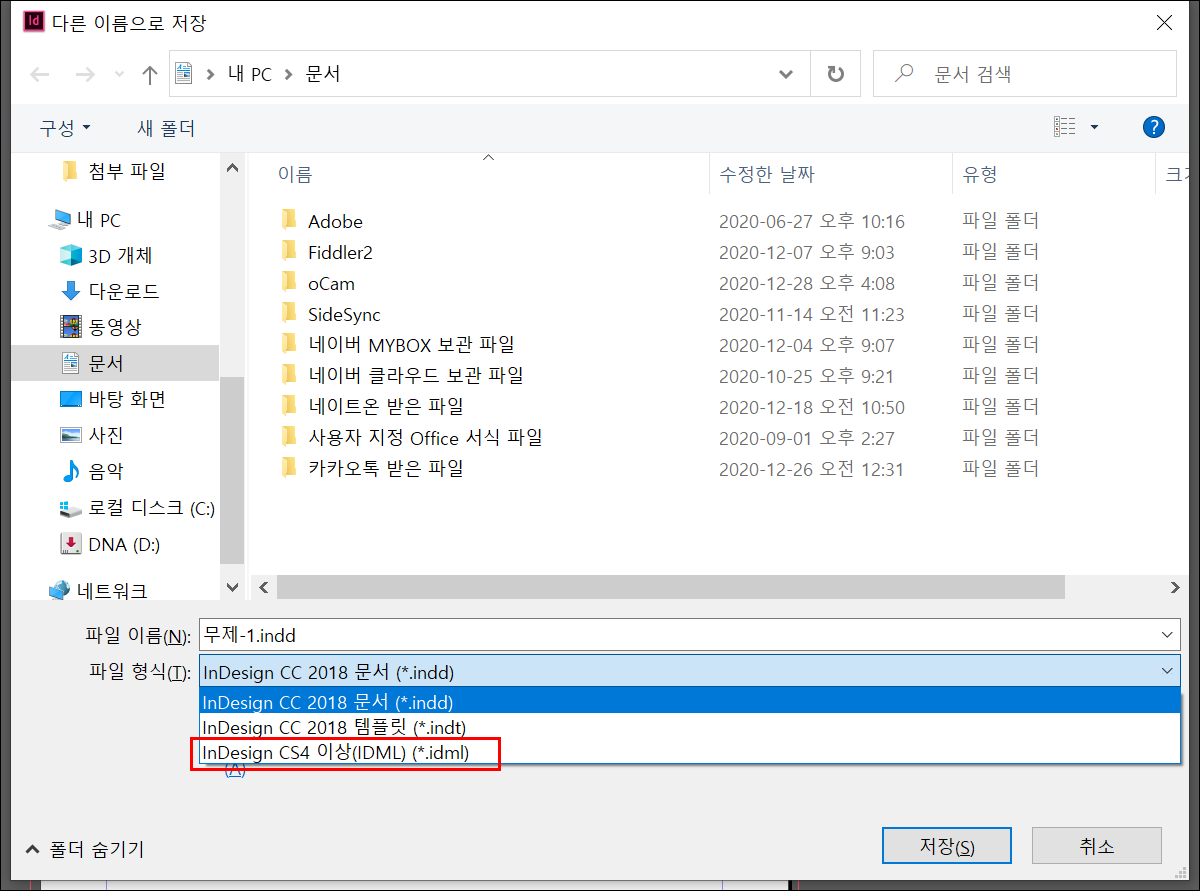
Task: Collapse the 파일 형식 dropdown
Action: tap(1167, 672)
